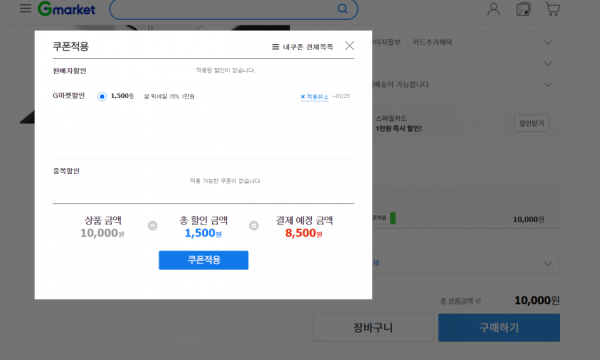Viewport: 600px width, 360px height.
Task: Click the blue 쿠폰적용 button
Action: click(204, 260)
